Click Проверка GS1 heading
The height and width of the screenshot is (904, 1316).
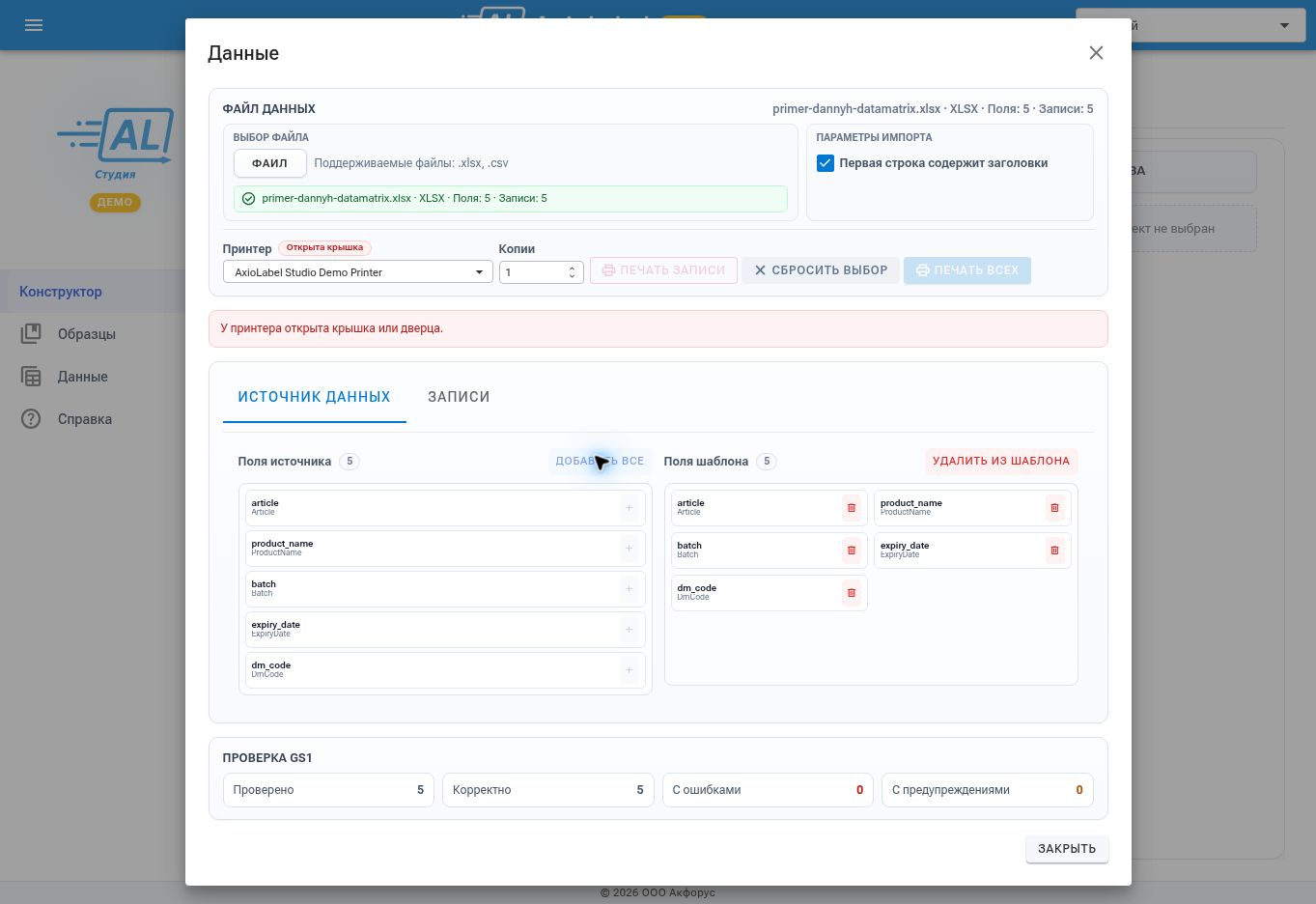coord(267,758)
